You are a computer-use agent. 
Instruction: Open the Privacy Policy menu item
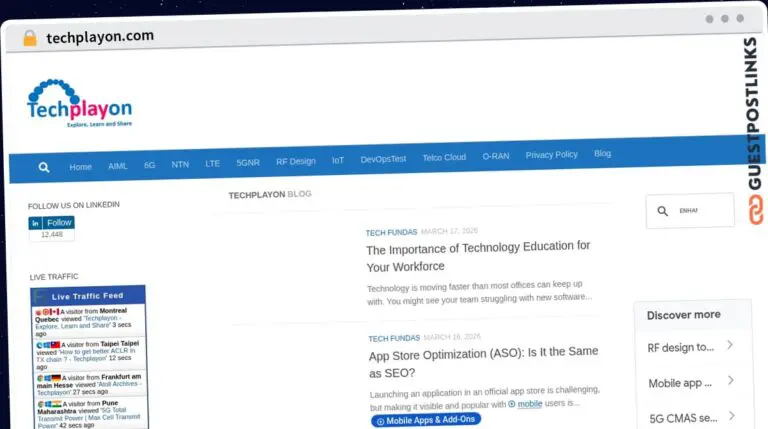[x=552, y=155]
